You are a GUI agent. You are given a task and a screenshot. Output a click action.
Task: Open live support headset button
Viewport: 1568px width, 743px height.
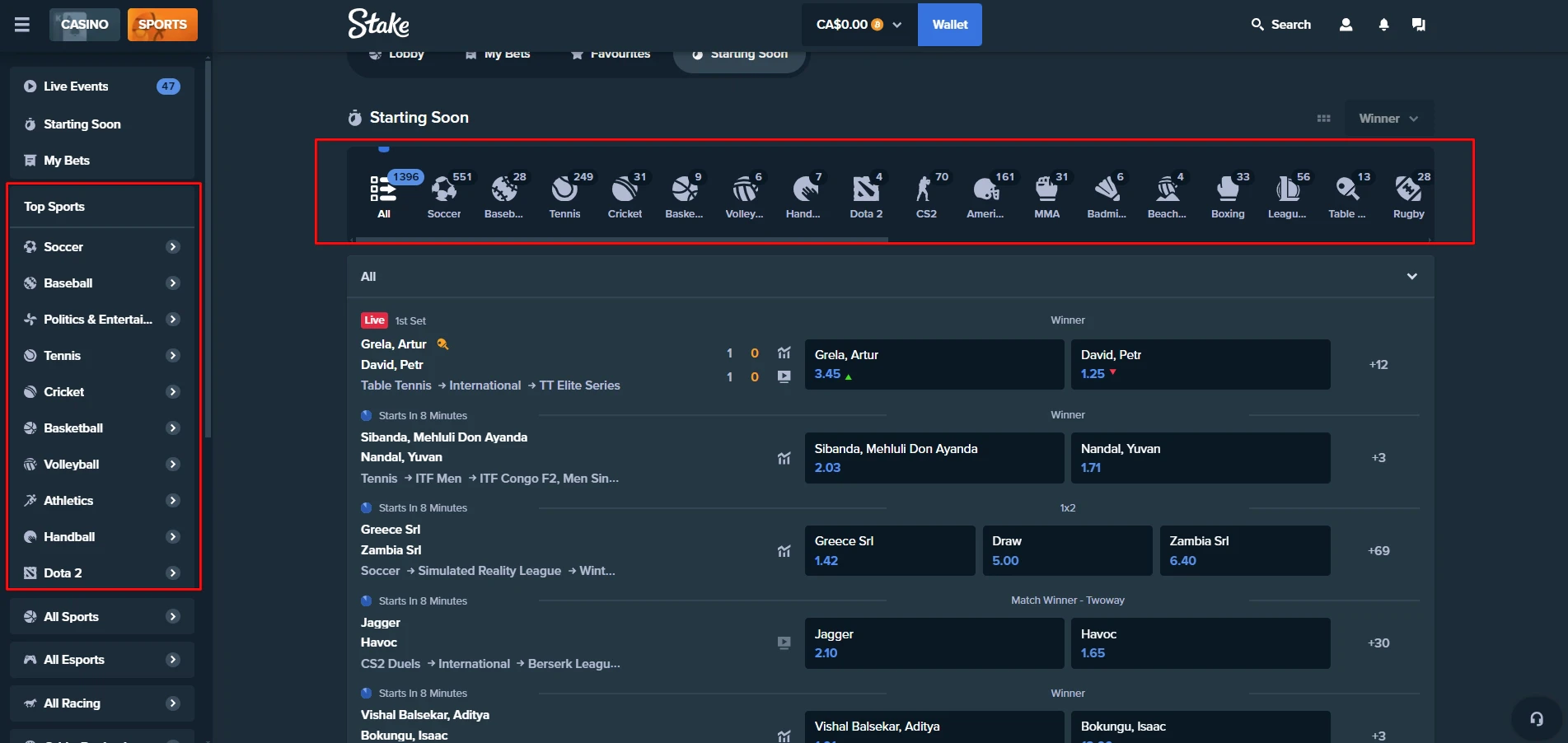pyautogui.click(x=1537, y=718)
